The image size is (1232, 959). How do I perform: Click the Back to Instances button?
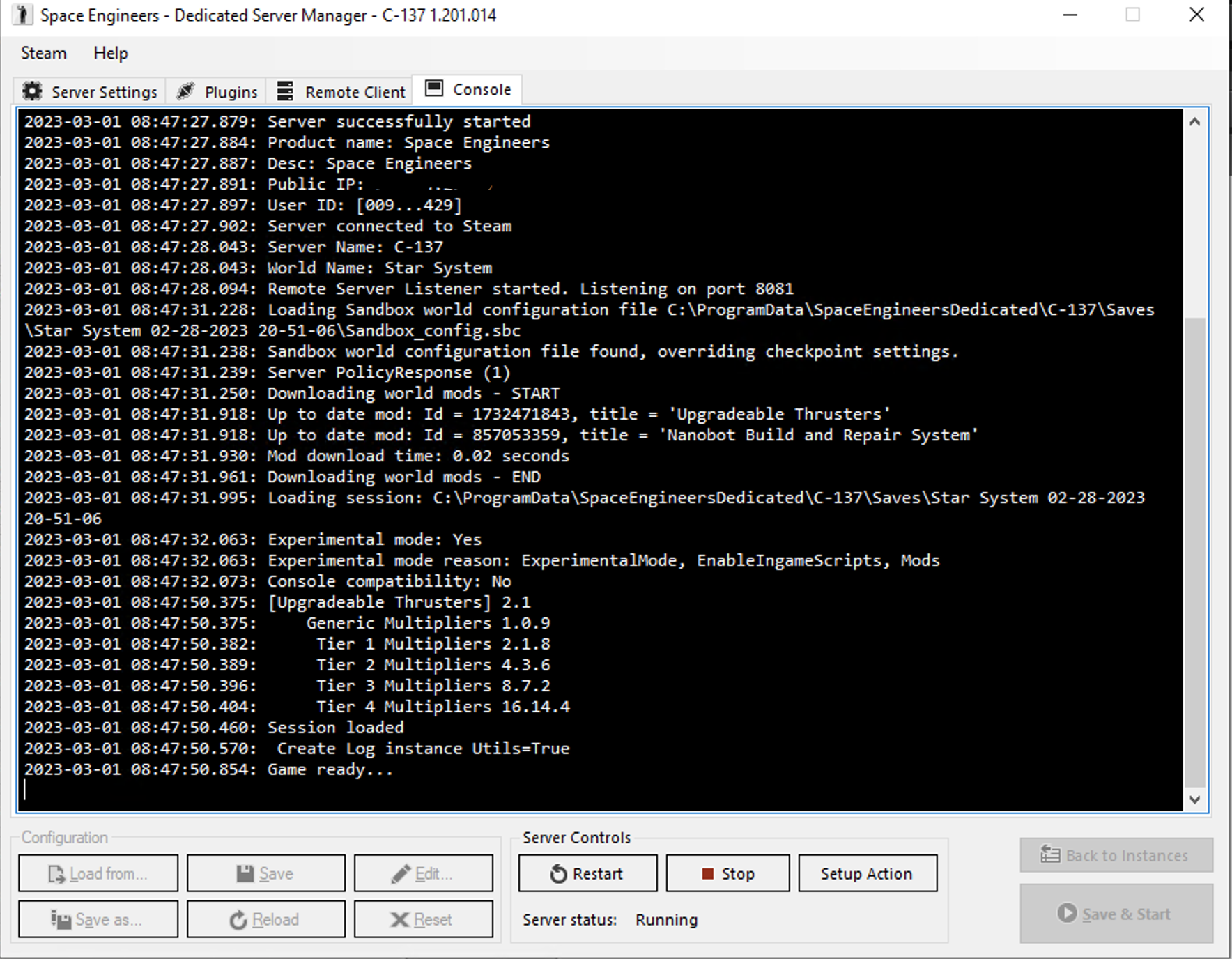coord(1116,855)
